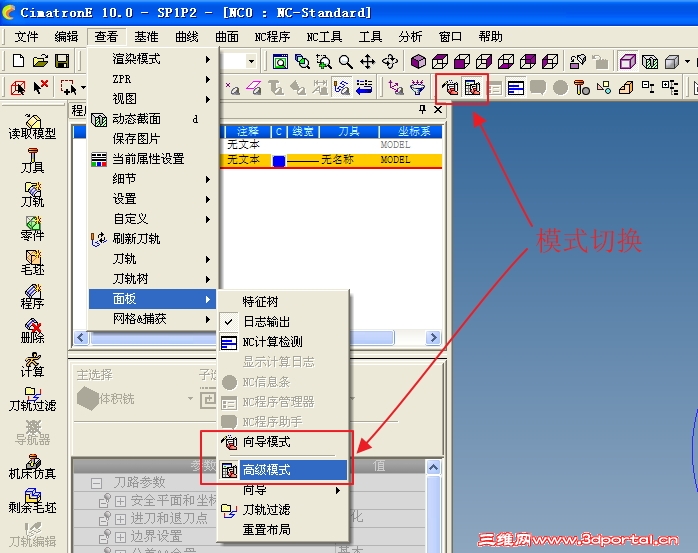Expand 细节 submenu
This screenshot has width=698, height=553.
pyautogui.click(x=153, y=179)
